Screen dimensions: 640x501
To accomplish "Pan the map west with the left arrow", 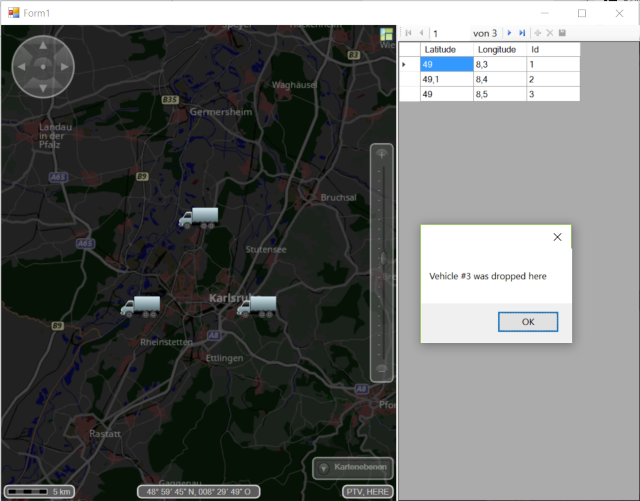I will click(21, 67).
